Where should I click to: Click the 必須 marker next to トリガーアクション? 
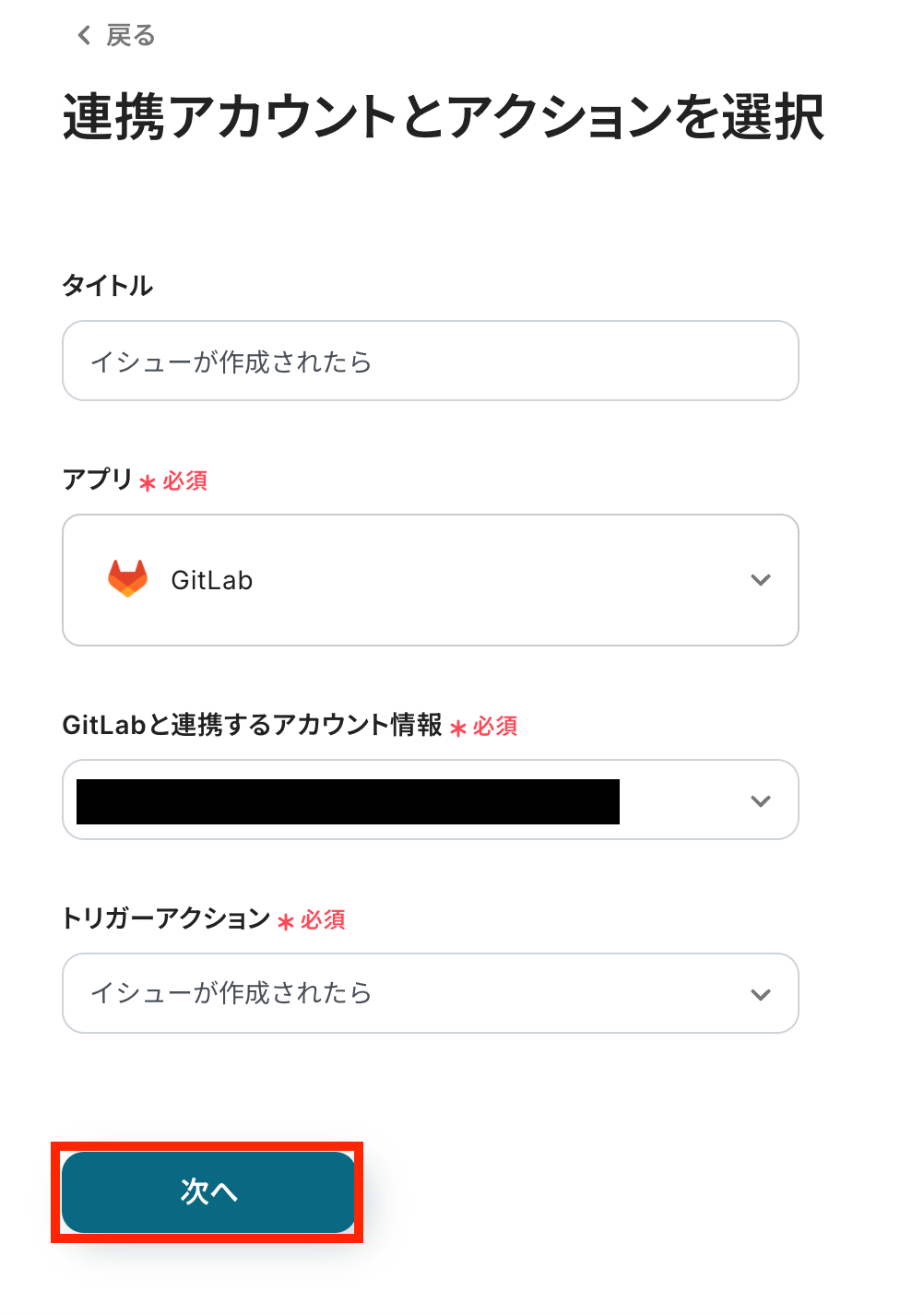click(x=323, y=919)
